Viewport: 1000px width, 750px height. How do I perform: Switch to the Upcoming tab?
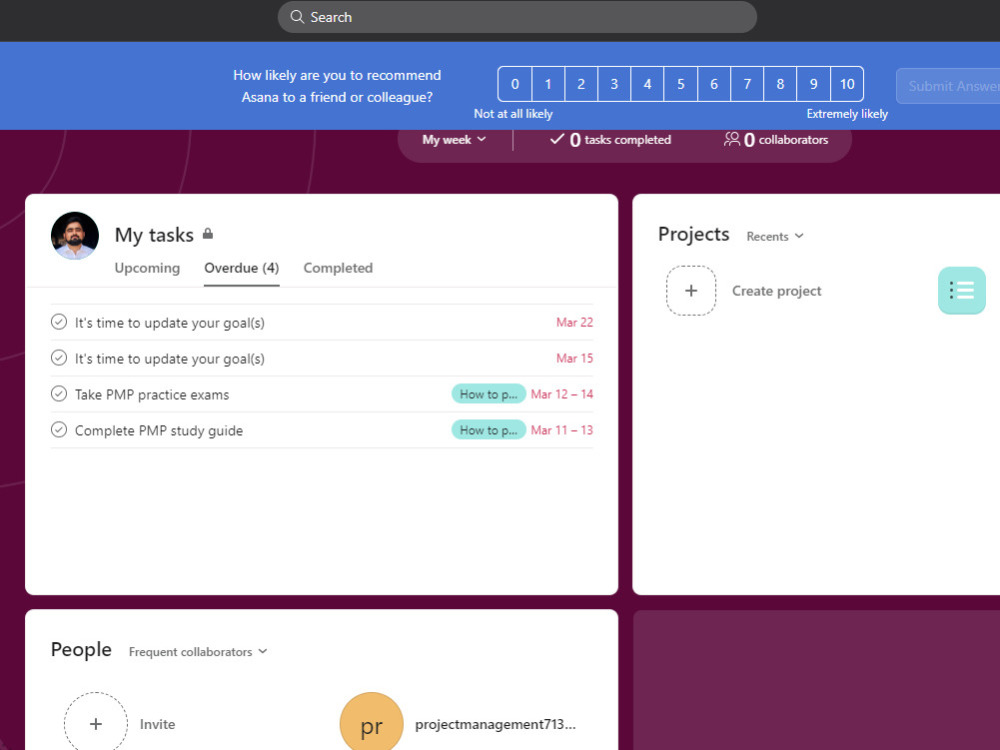coord(147,268)
